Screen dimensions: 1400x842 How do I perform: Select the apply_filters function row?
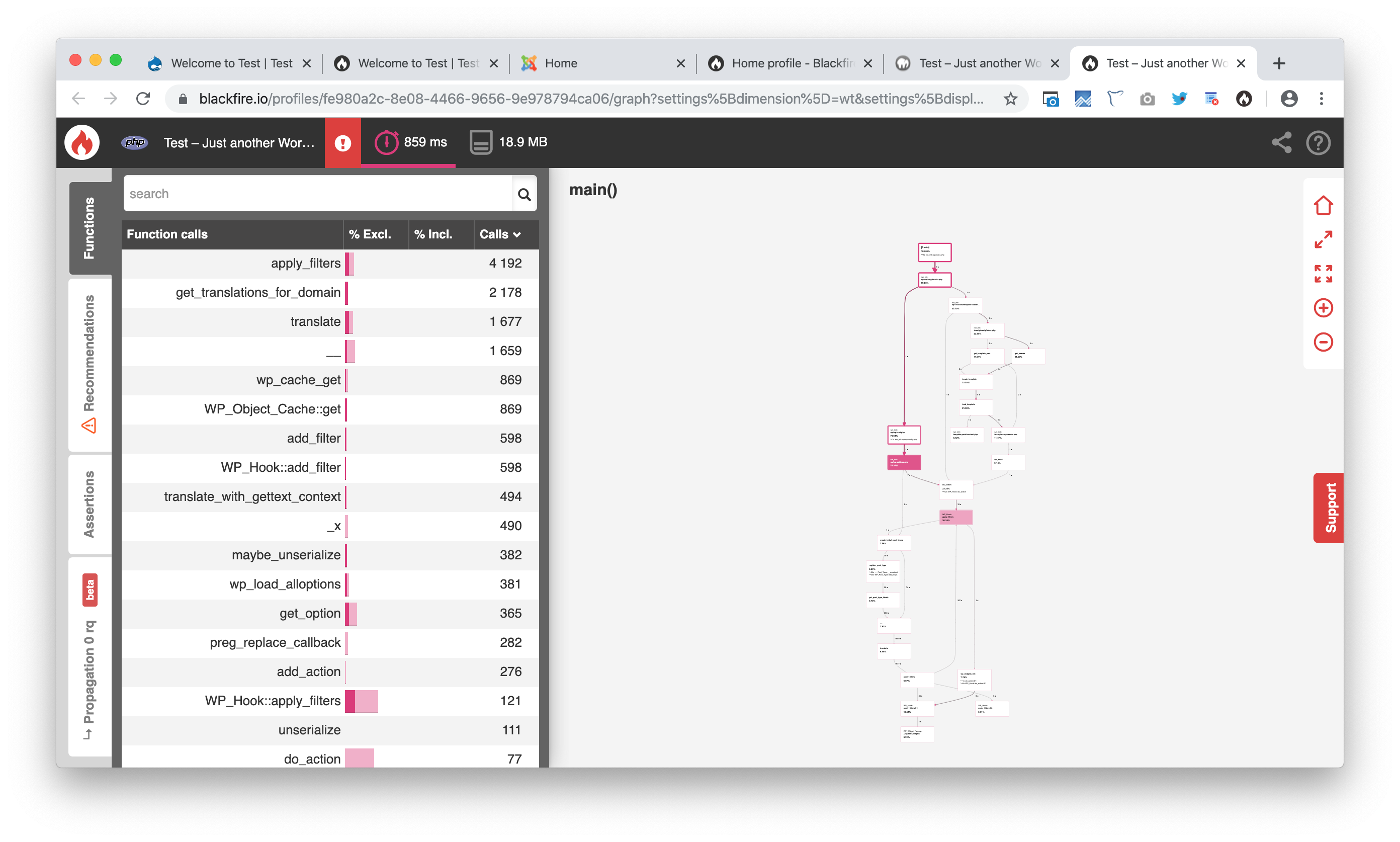click(x=330, y=263)
